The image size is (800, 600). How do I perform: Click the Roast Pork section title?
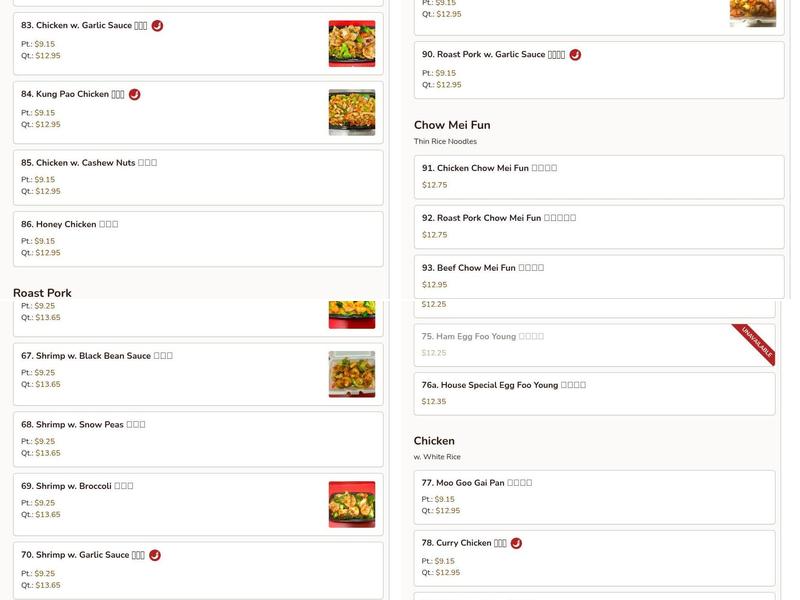[45, 293]
